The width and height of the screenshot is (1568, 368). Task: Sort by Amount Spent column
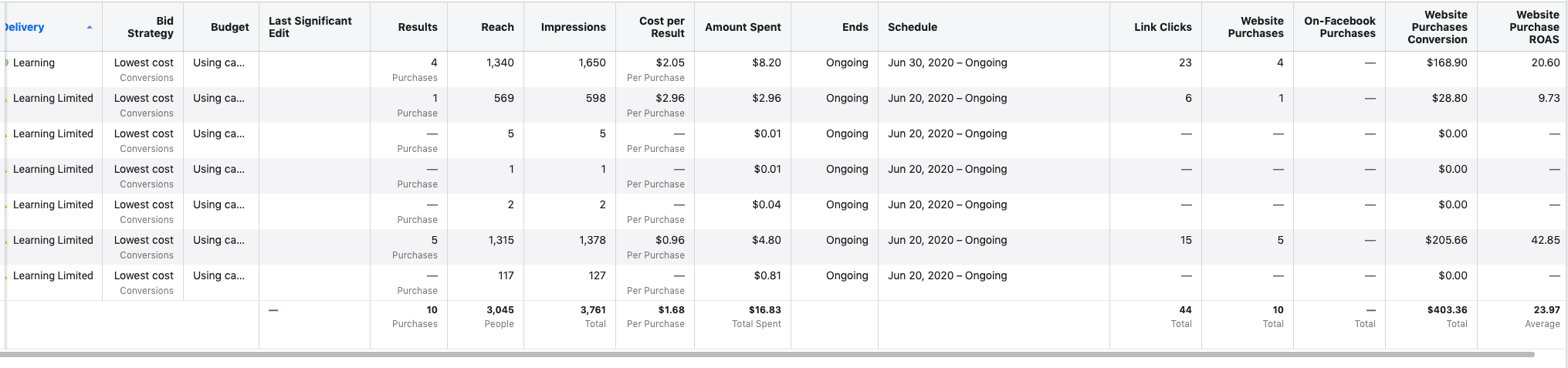click(742, 27)
